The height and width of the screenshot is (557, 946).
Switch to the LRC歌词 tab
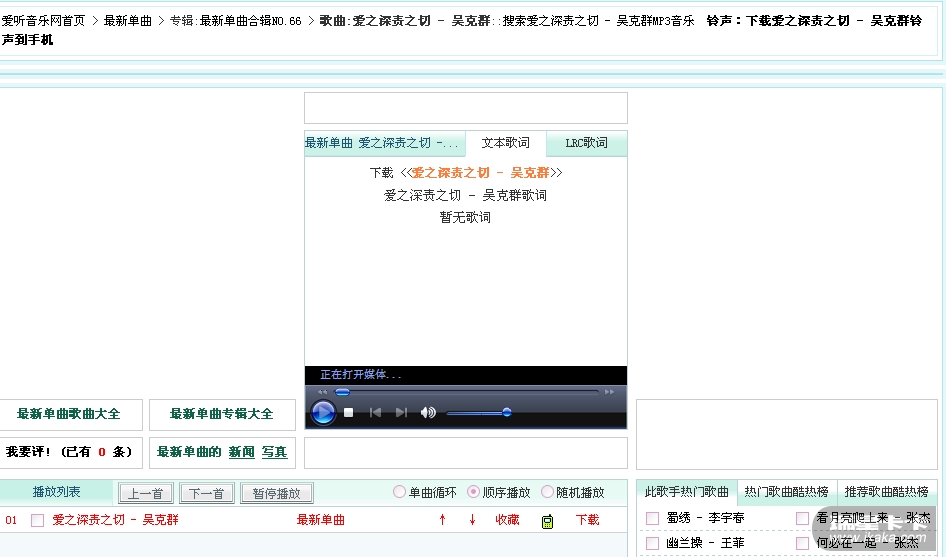pyautogui.click(x=586, y=143)
